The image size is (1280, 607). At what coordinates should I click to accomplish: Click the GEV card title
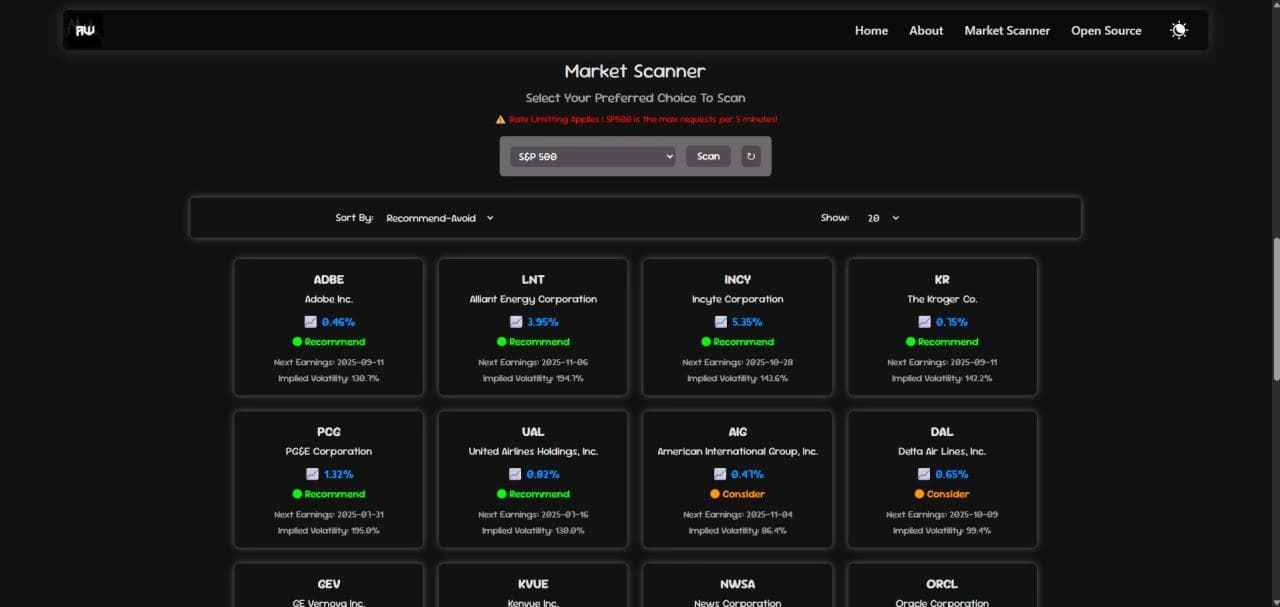click(328, 584)
